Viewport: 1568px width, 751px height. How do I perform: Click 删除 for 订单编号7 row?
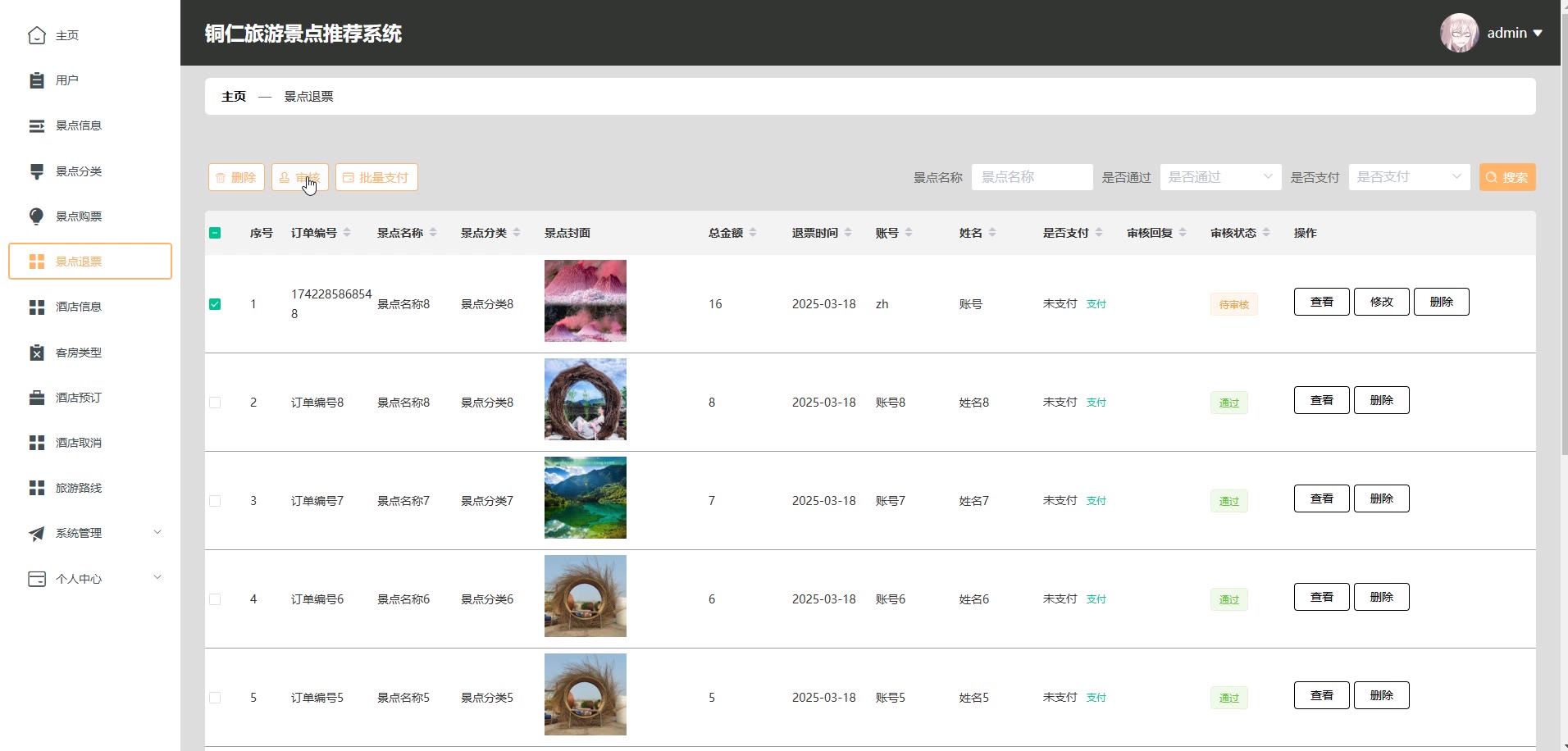point(1382,498)
